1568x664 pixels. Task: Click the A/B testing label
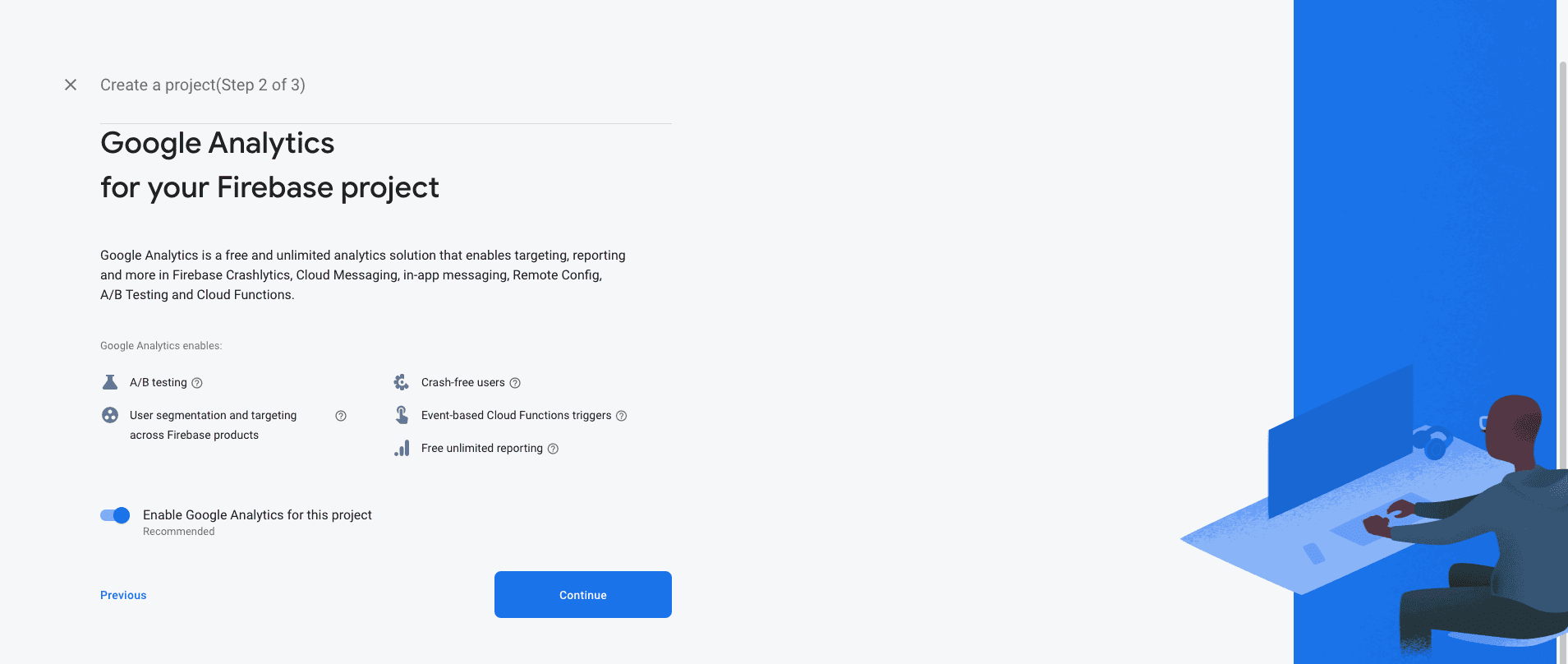[159, 382]
